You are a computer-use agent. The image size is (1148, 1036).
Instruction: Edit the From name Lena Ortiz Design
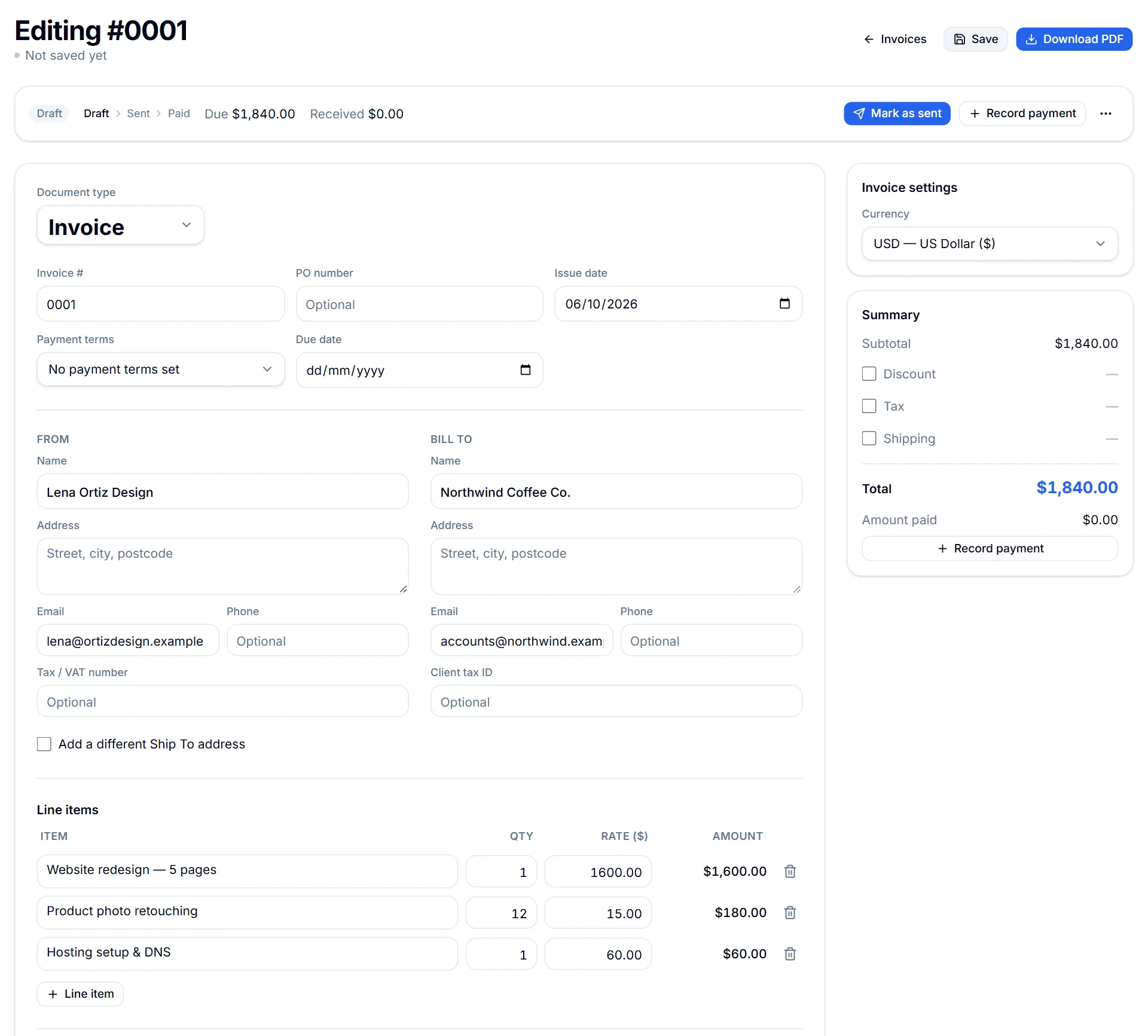[x=222, y=492]
